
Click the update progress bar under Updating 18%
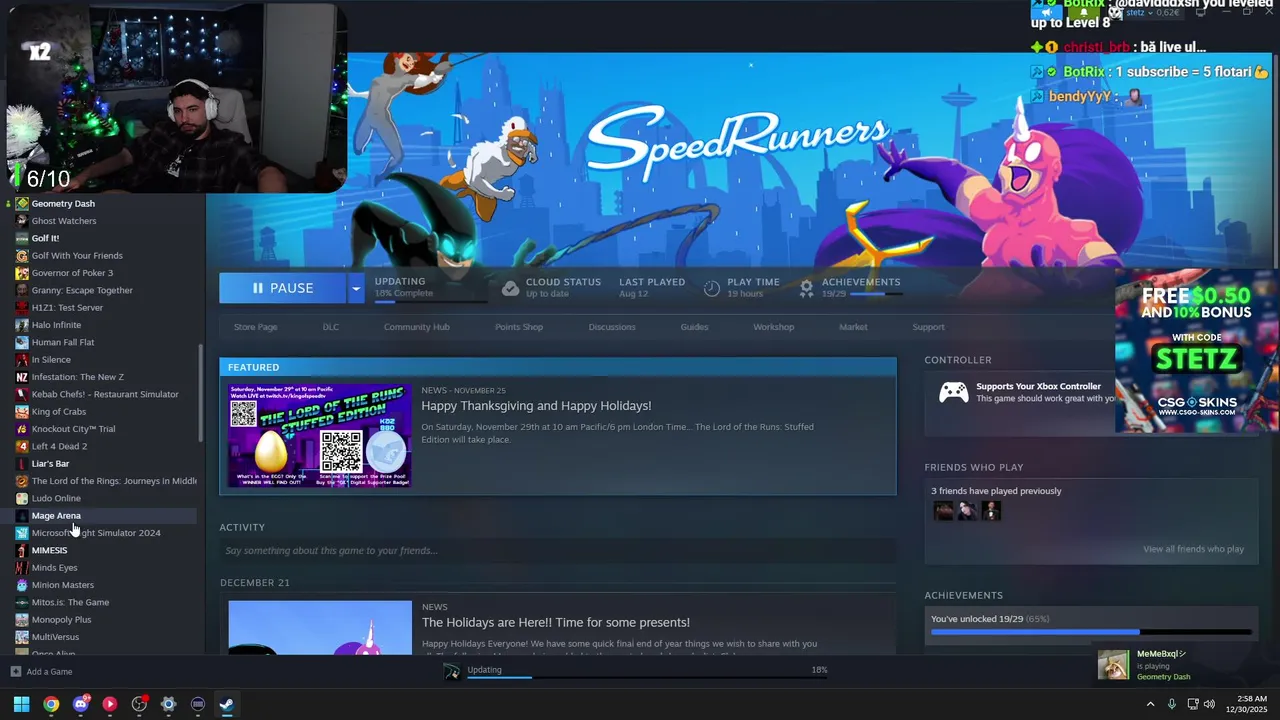431,300
